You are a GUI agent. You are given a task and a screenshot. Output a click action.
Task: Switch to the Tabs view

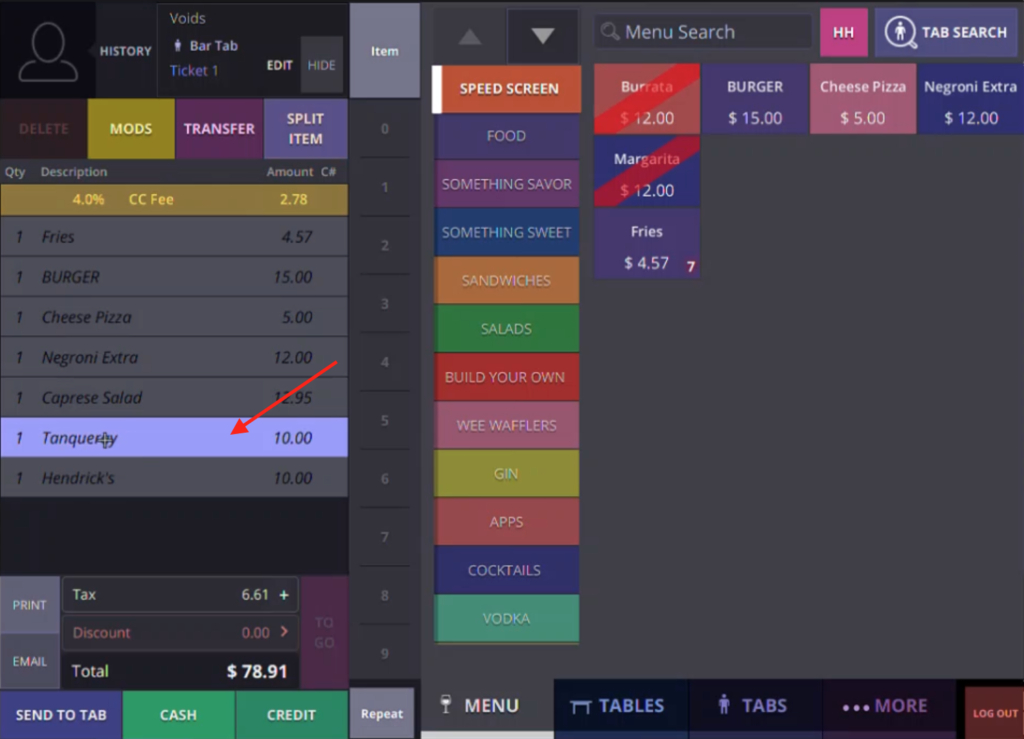tap(753, 706)
